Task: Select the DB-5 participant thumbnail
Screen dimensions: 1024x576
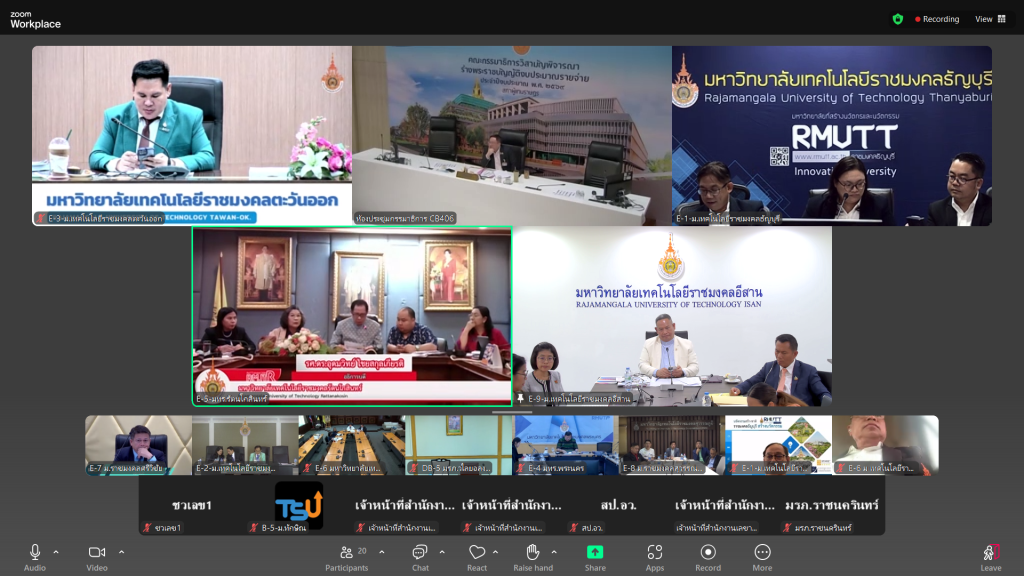Action: click(x=458, y=445)
